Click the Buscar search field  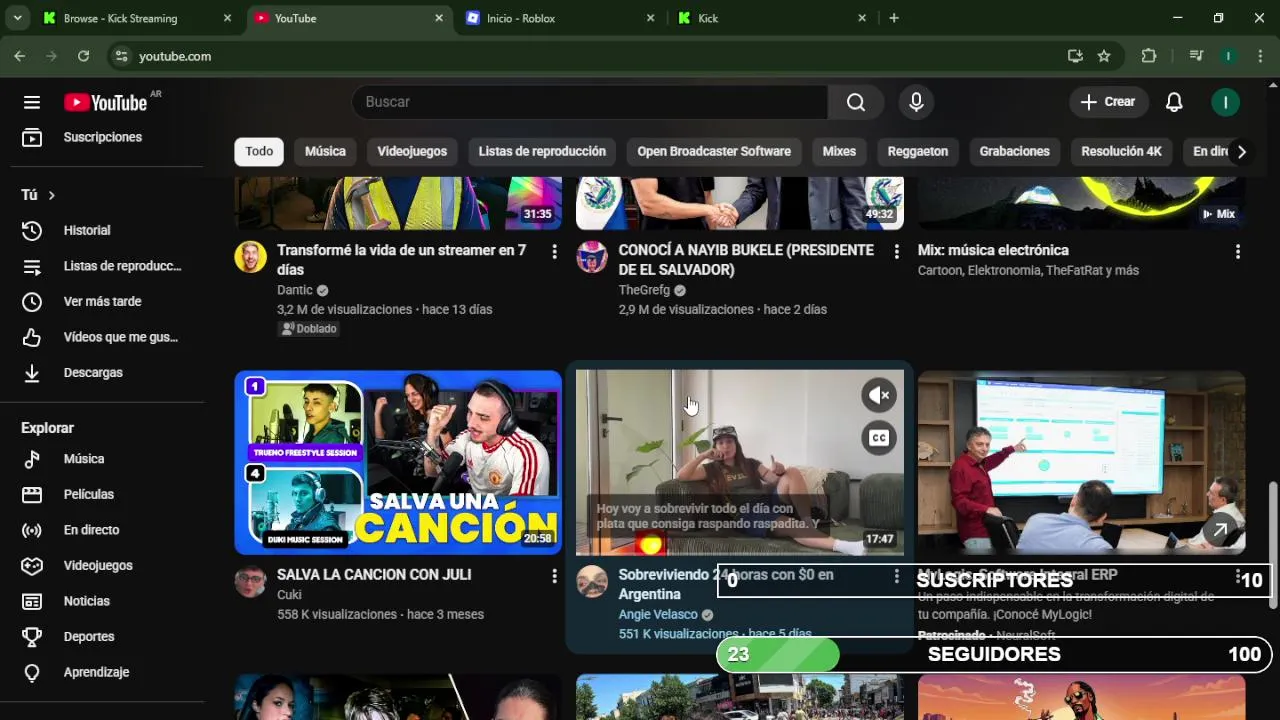tap(590, 102)
